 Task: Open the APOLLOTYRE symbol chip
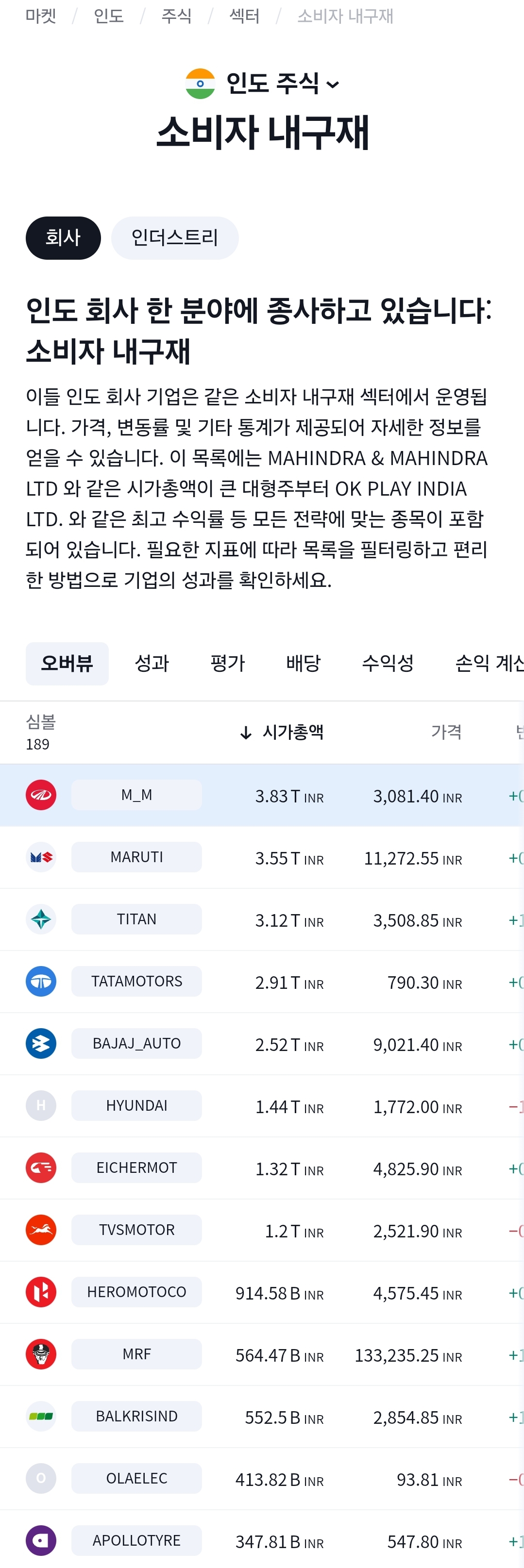tap(136, 1541)
